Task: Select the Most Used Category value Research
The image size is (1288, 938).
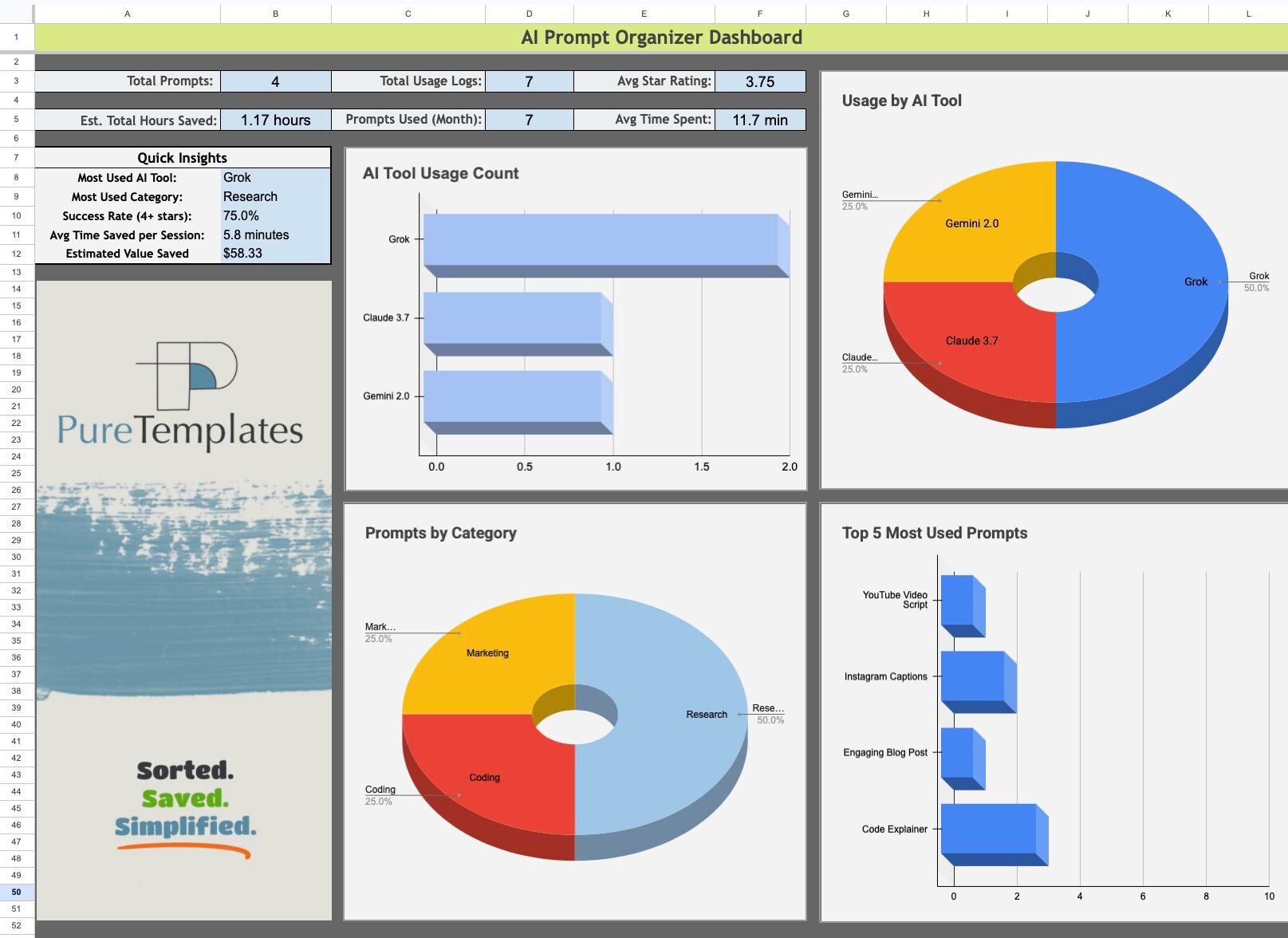Action: [x=275, y=196]
